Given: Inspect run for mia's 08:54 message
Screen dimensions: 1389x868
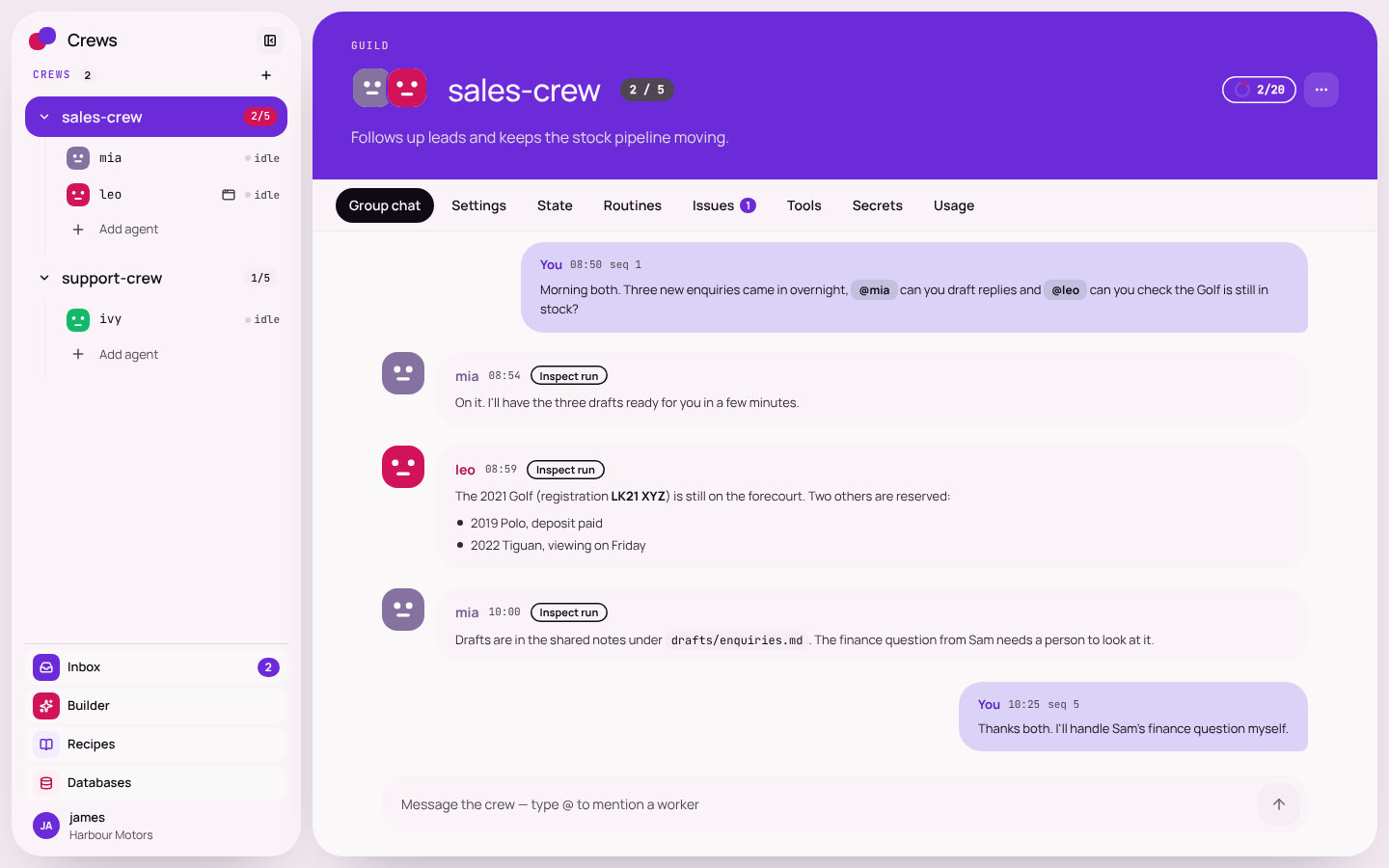Looking at the screenshot, I should (x=569, y=376).
